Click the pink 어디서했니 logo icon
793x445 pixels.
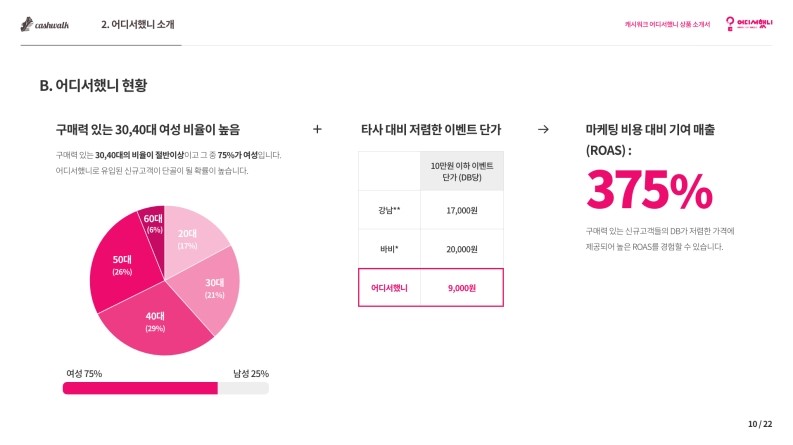click(x=749, y=24)
